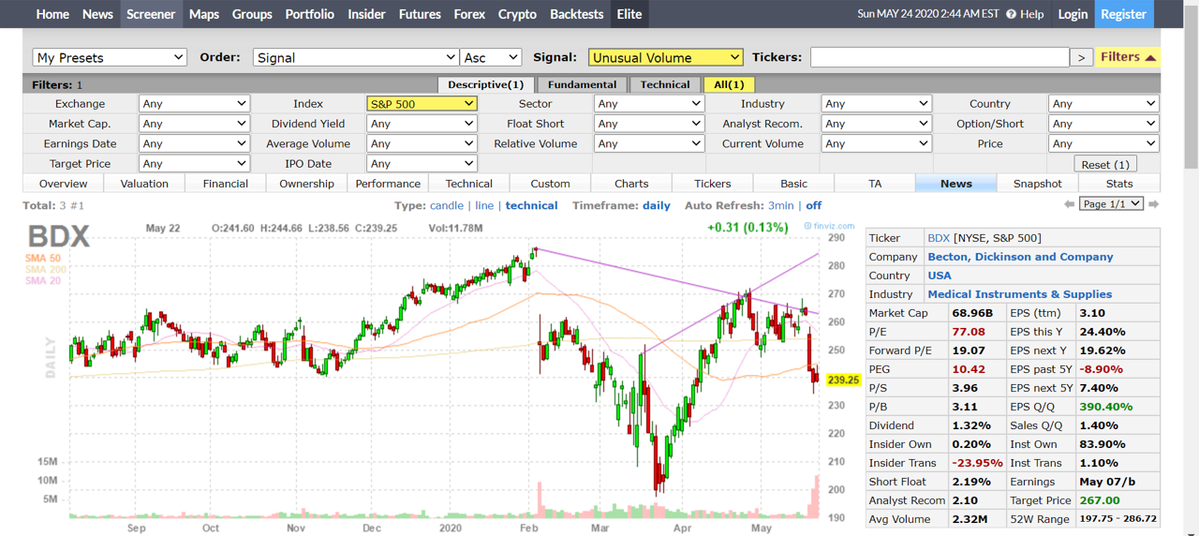Viewport: 1199px width, 536px height.
Task: Open the Ownership view tab
Action: point(307,184)
